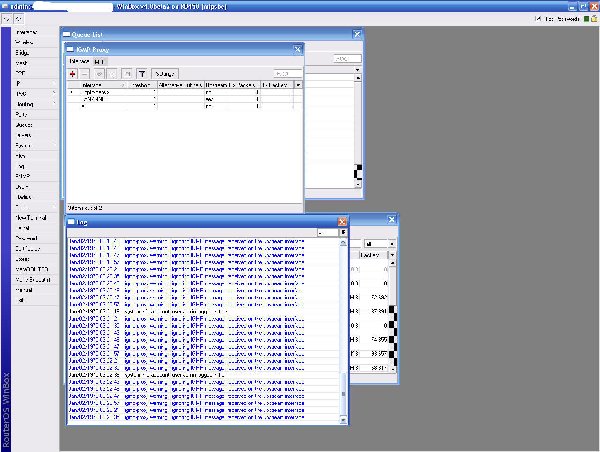Open the column dropdown arrow in the IGMP Proxy table
Screen dimensions: 600x452
coord(298,86)
